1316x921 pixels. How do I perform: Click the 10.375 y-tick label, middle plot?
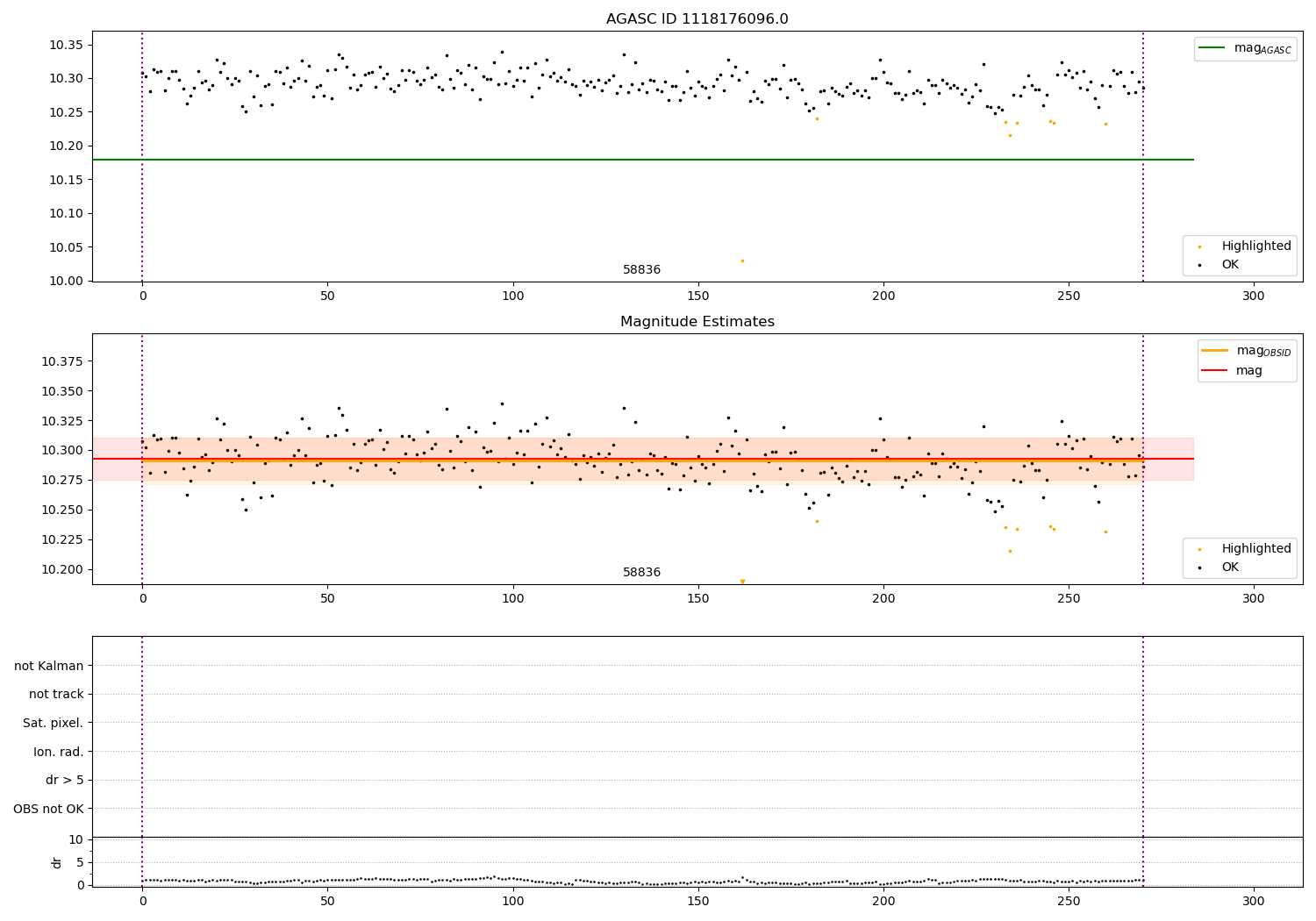(x=61, y=362)
